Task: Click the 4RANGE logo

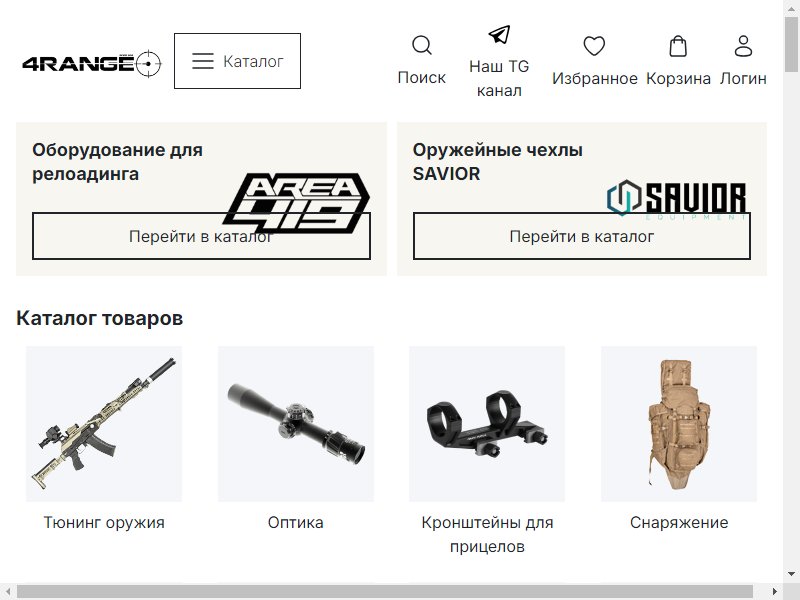Action: point(92,64)
